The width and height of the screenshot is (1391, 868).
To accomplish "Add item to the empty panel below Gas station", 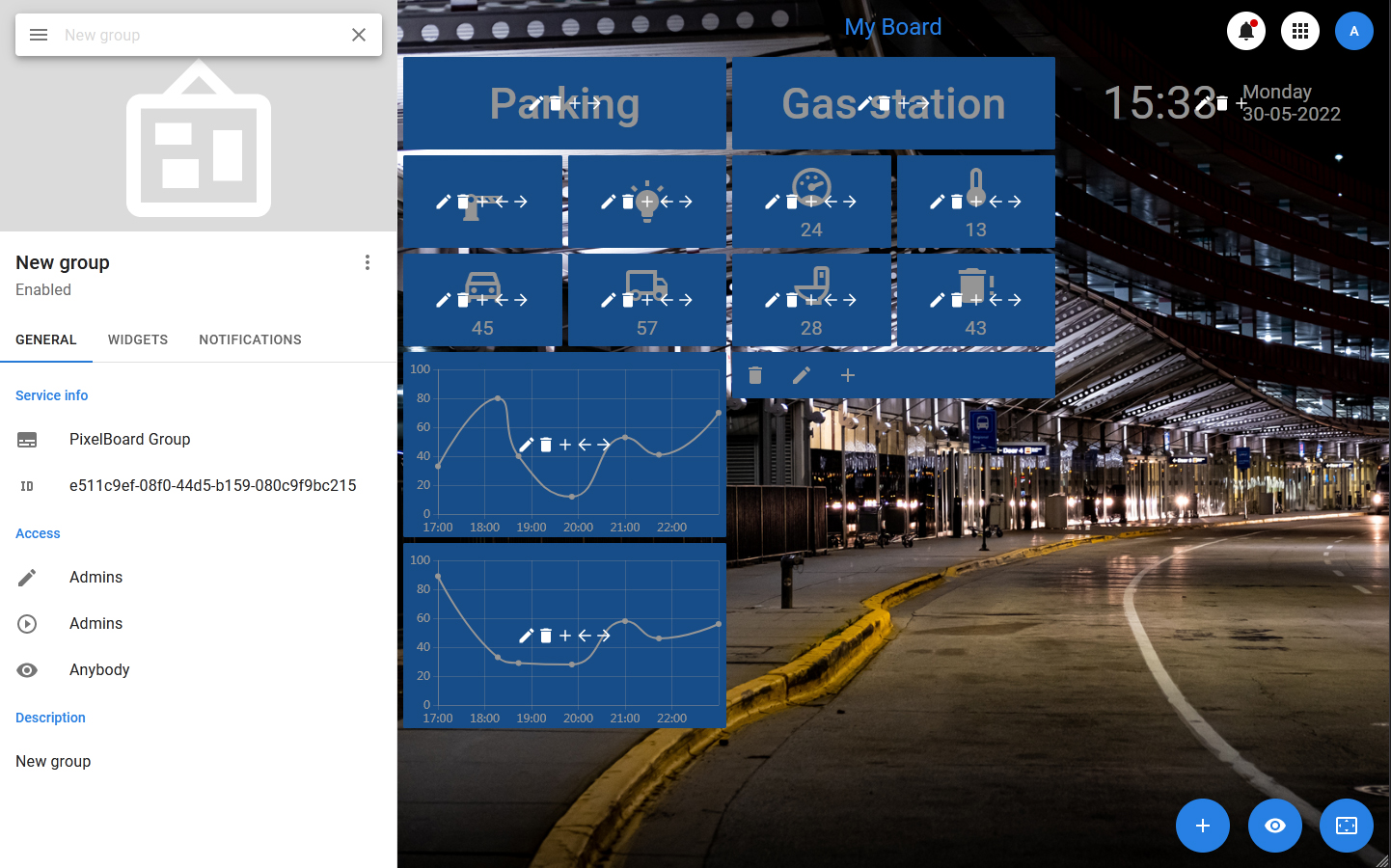I will [848, 375].
